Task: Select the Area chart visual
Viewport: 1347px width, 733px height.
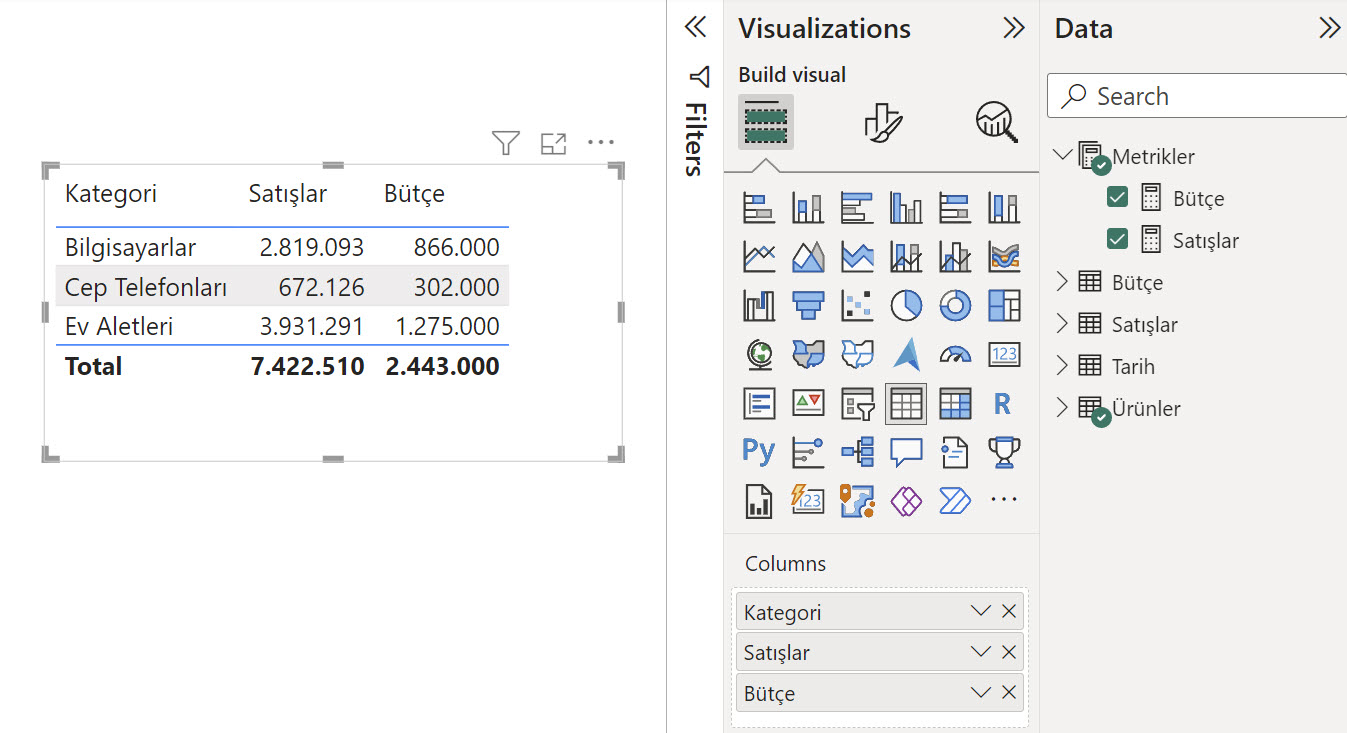Action: (808, 257)
